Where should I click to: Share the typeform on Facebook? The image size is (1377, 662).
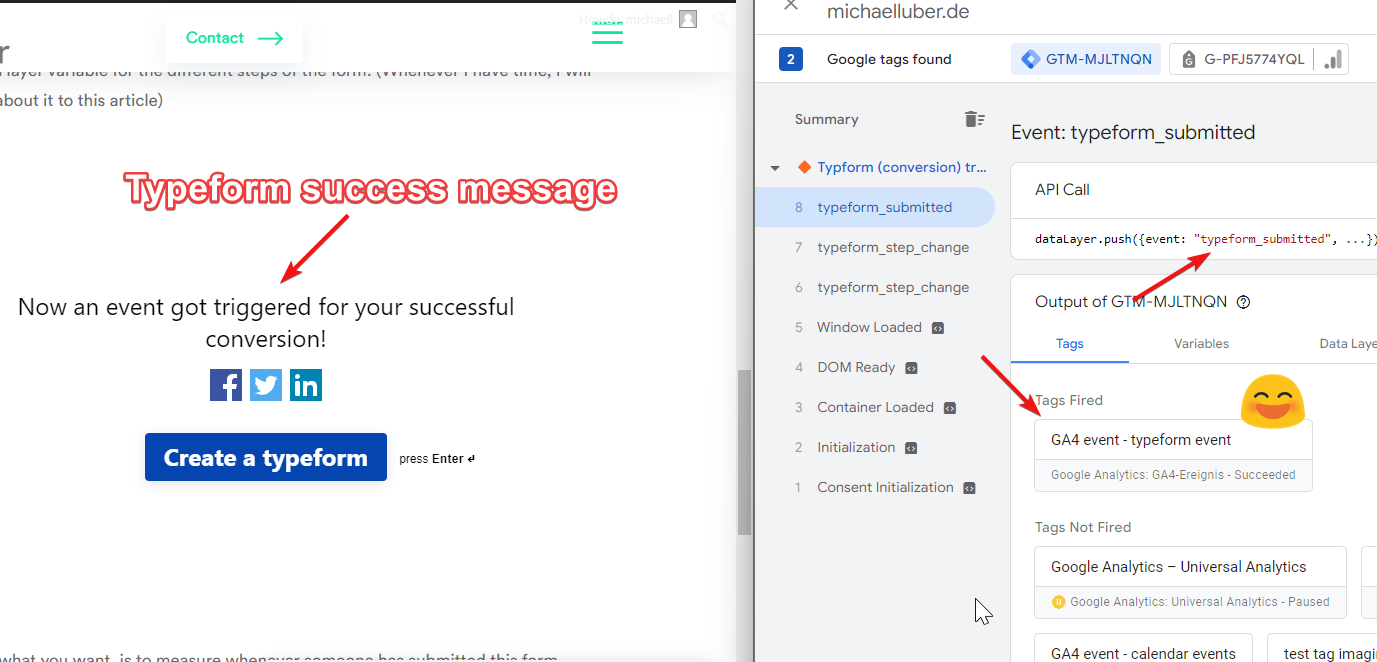226,385
